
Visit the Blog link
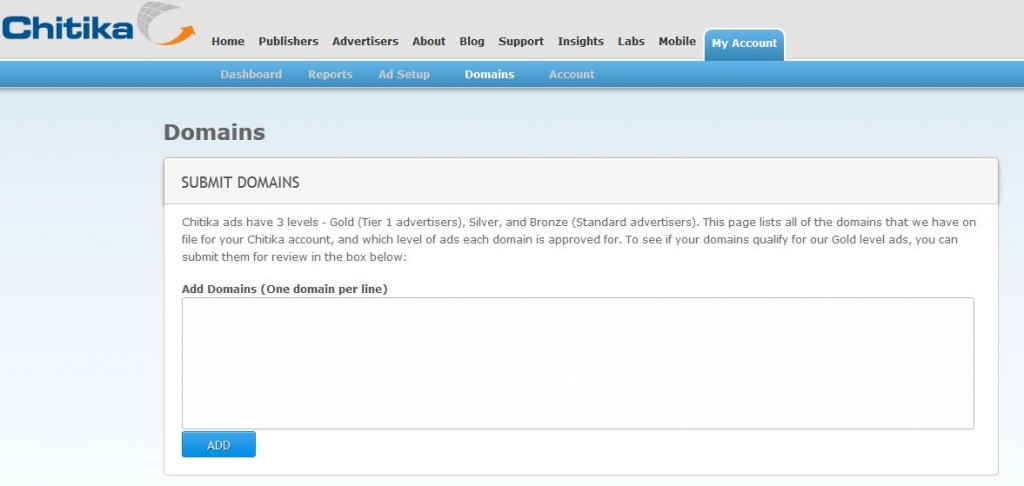pyautogui.click(x=472, y=42)
